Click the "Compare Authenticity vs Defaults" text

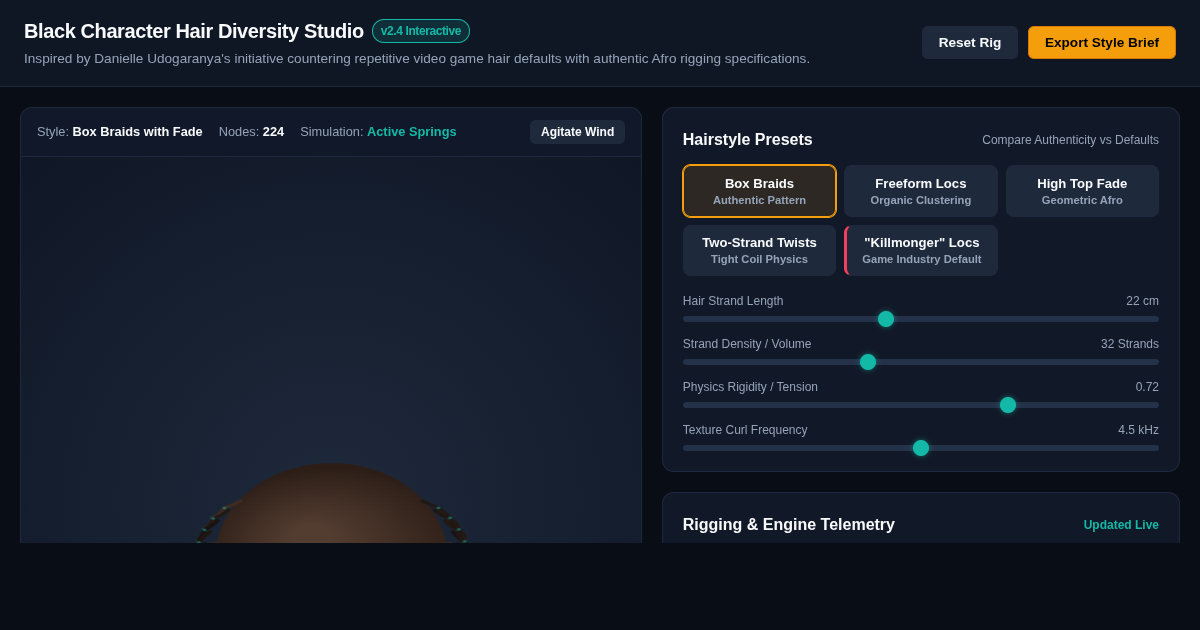coord(1070,140)
